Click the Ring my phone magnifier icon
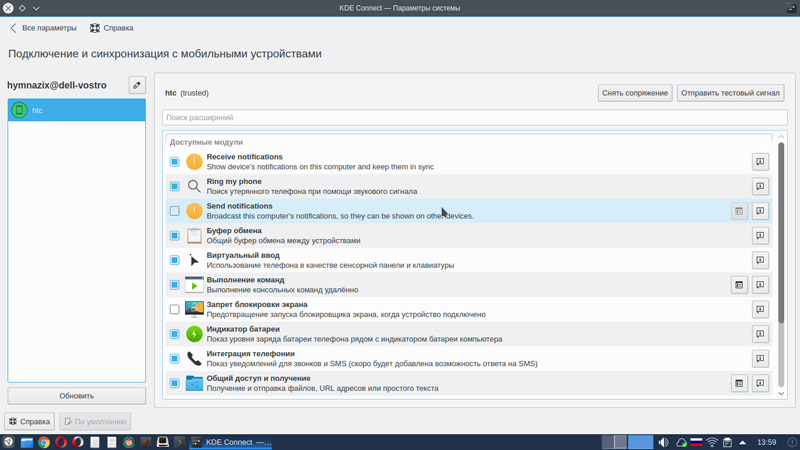Viewport: 800px width, 450px height. (194, 186)
